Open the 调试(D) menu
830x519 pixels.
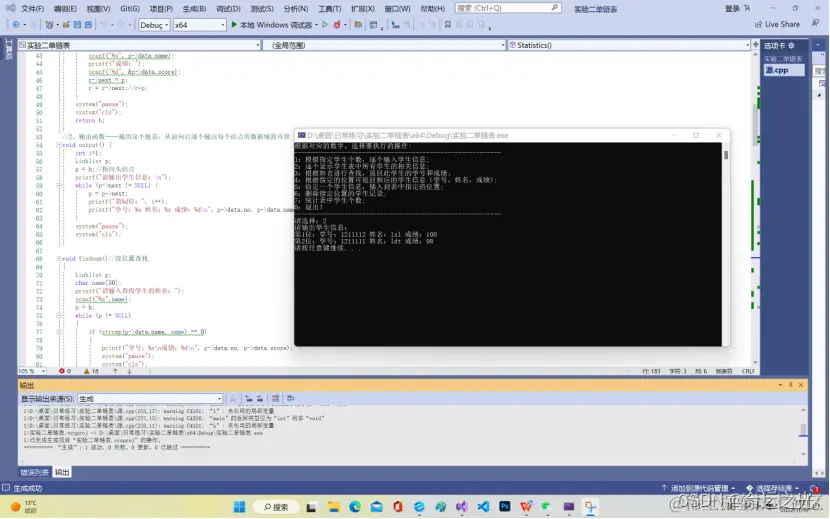pos(228,8)
